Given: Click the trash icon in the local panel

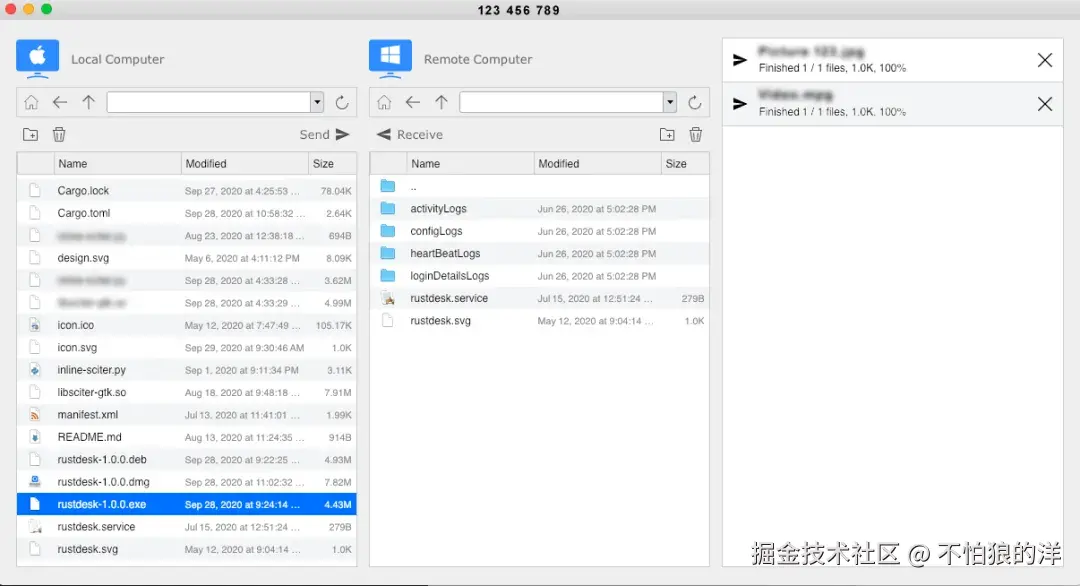Looking at the screenshot, I should [x=59, y=133].
